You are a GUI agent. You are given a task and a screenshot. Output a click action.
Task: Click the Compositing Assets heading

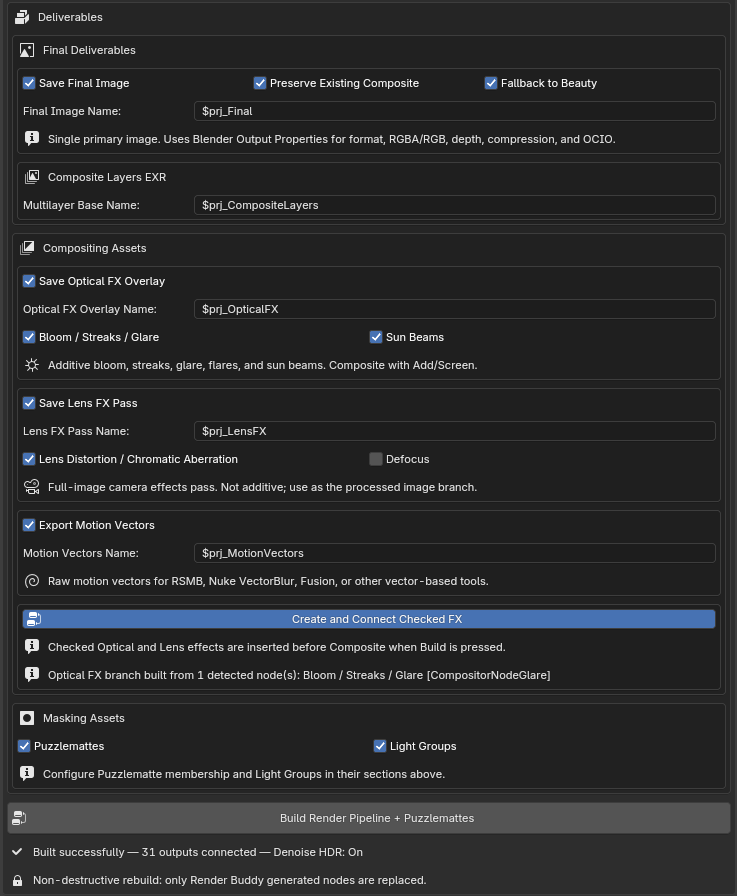coord(94,248)
